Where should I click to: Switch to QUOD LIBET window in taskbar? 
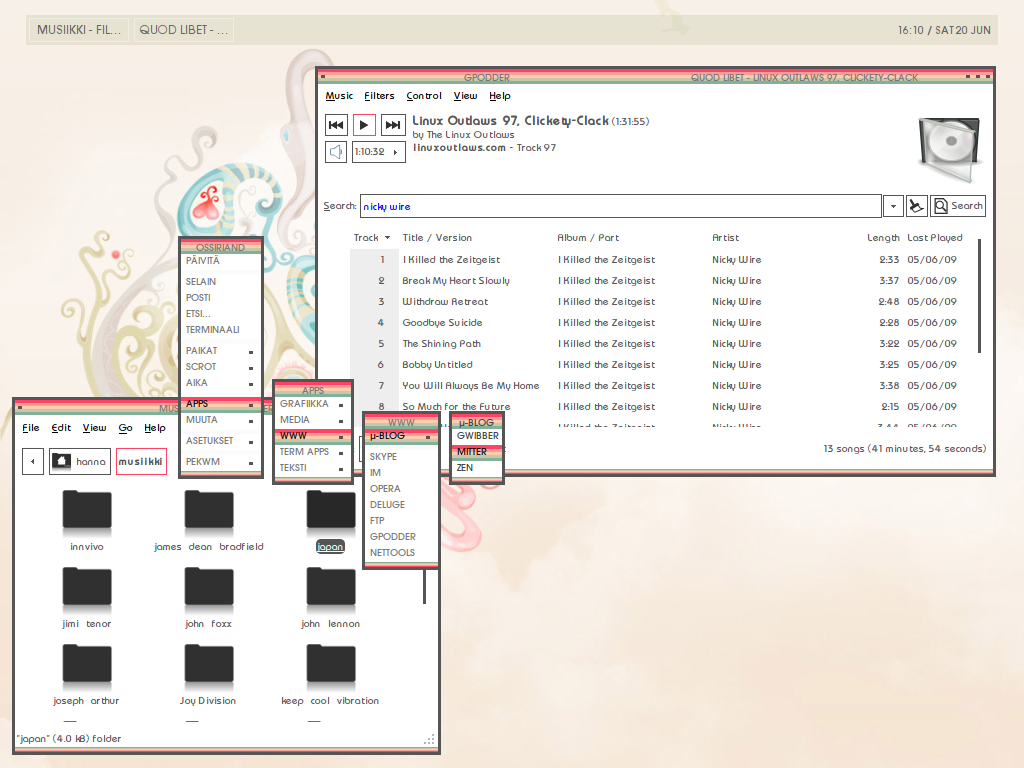(x=184, y=30)
